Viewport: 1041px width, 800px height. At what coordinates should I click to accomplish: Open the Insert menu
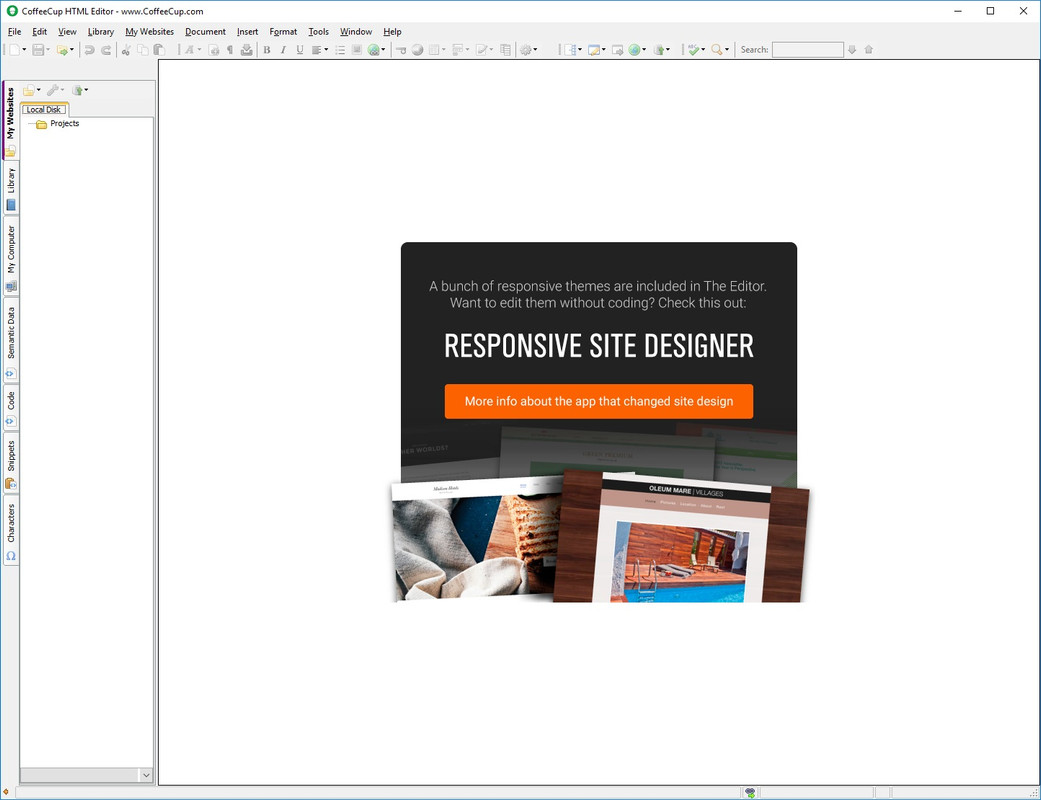[x=248, y=32]
